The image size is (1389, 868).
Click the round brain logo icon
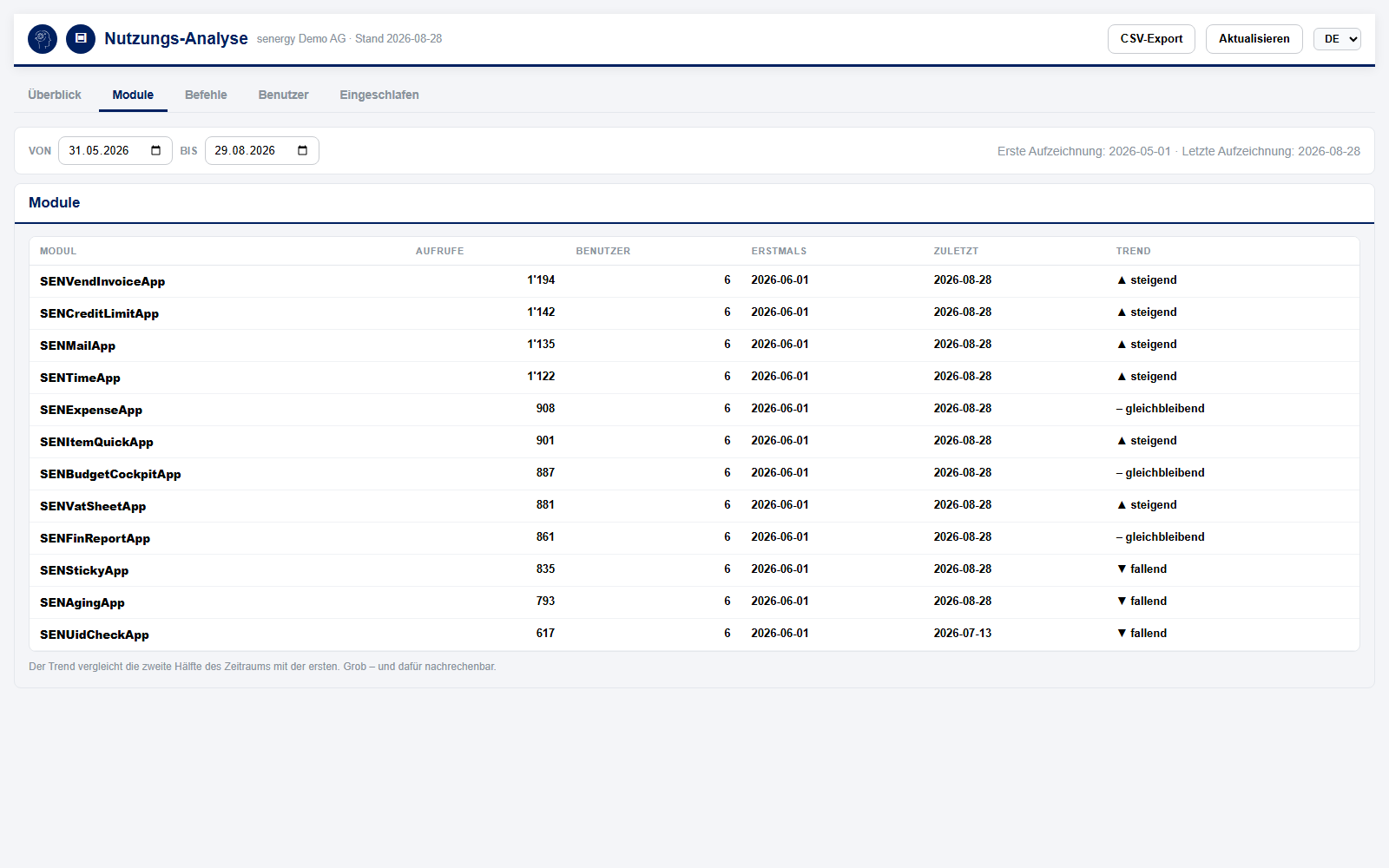pyautogui.click(x=43, y=39)
